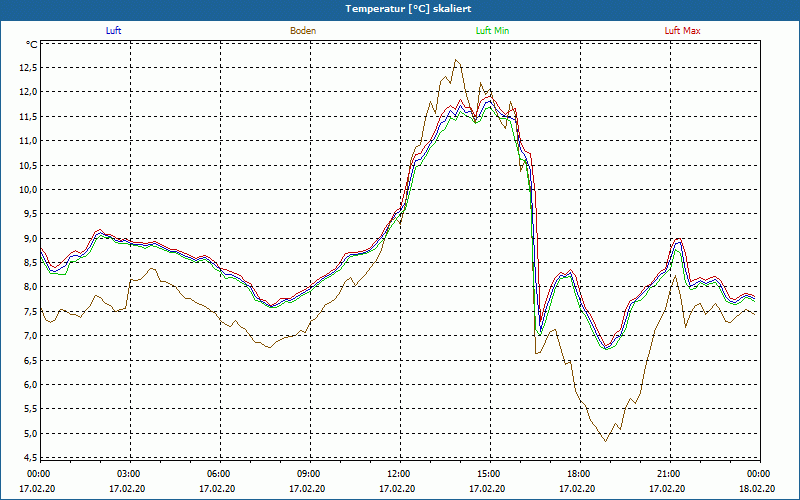
Task: Click the 8,5 y-axis value
Action: [x=29, y=263]
